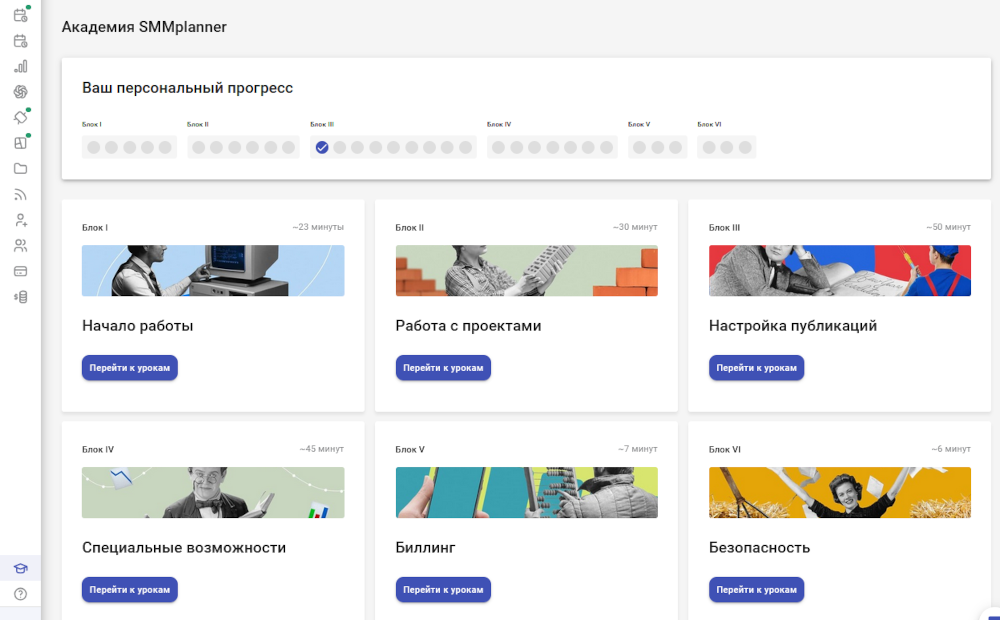Image resolution: width=1000 pixels, height=620 pixels.
Task: Click the Работа с проектами card title
Action: [x=468, y=326]
